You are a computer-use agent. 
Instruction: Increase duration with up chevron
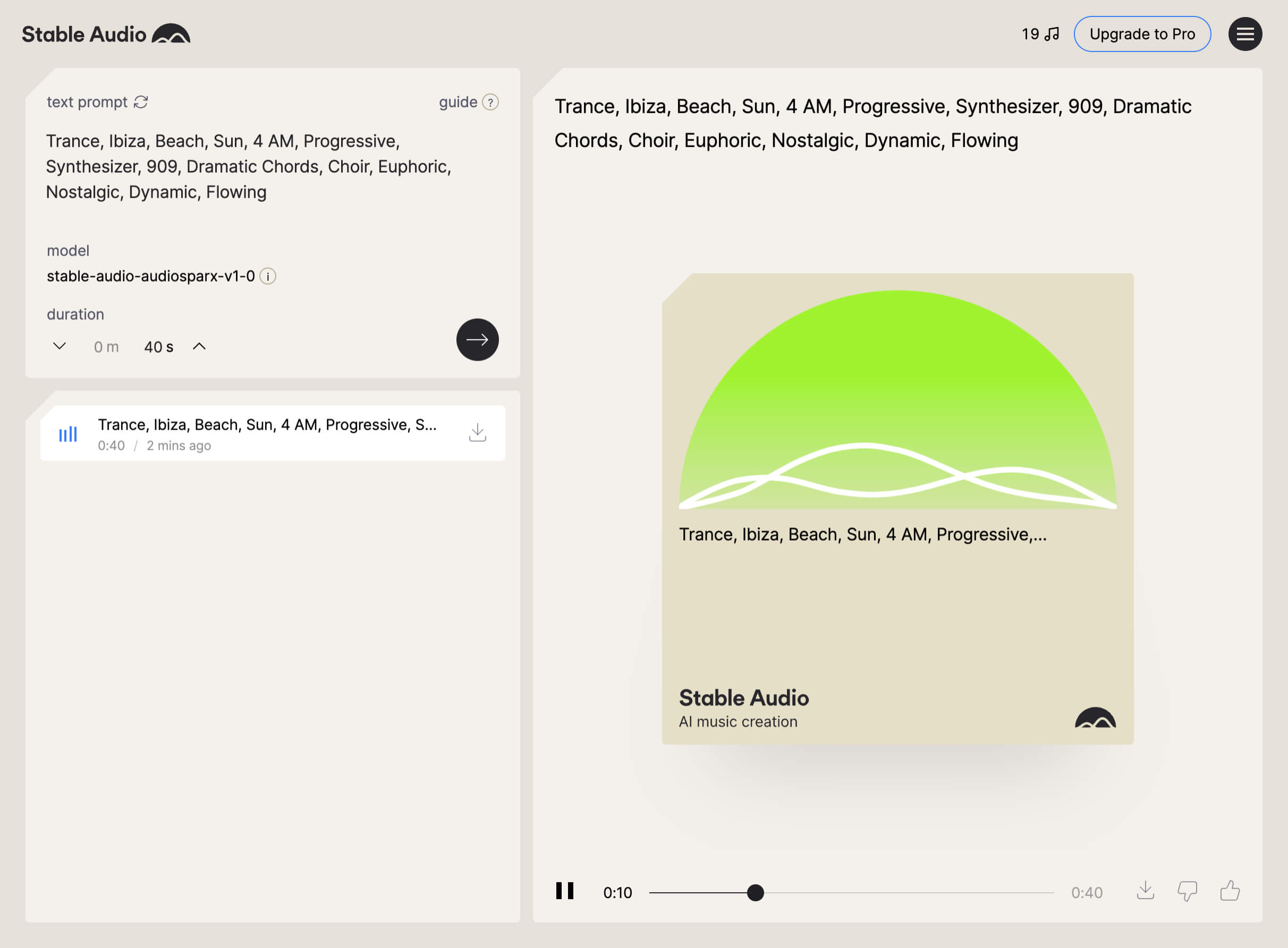(x=199, y=346)
